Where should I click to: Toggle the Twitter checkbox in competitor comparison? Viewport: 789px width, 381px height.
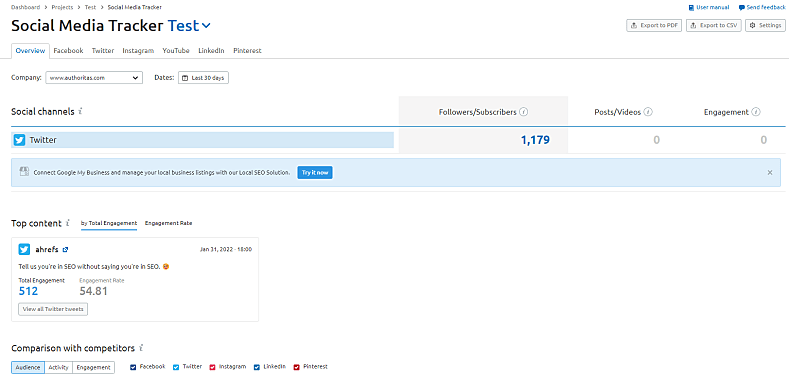(x=176, y=367)
